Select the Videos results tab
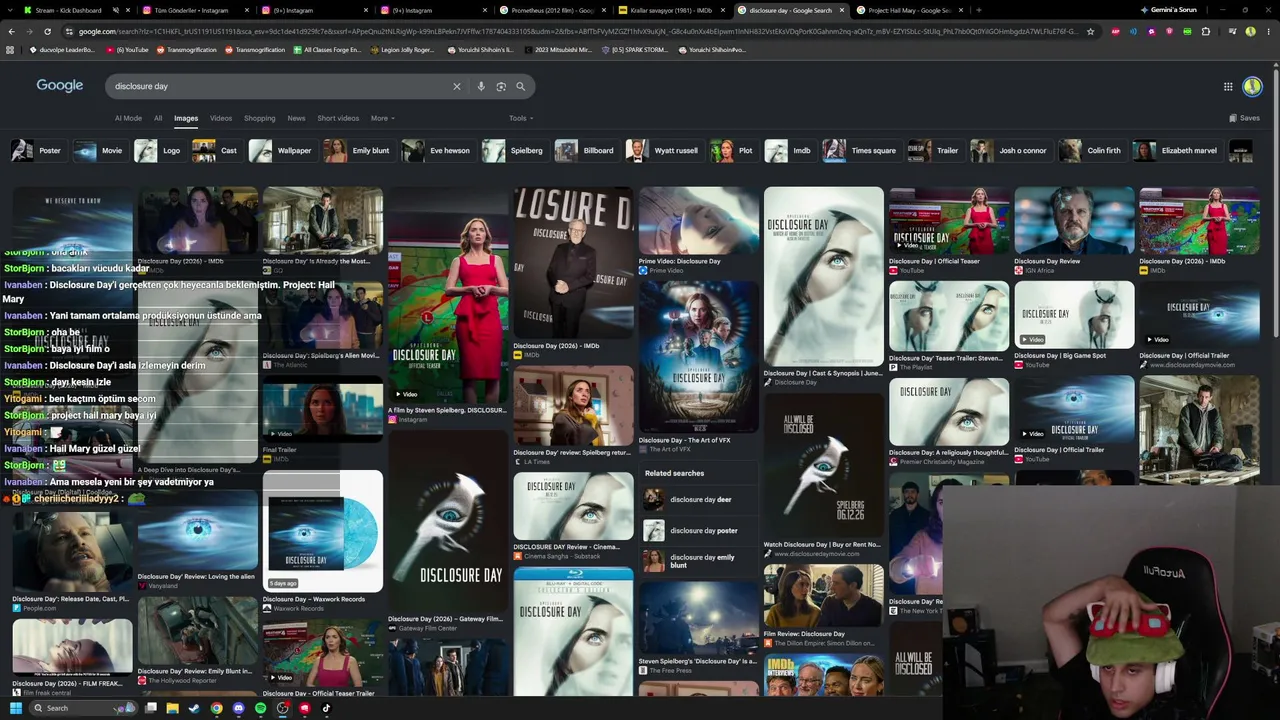The height and width of the screenshot is (720, 1280). (x=221, y=118)
